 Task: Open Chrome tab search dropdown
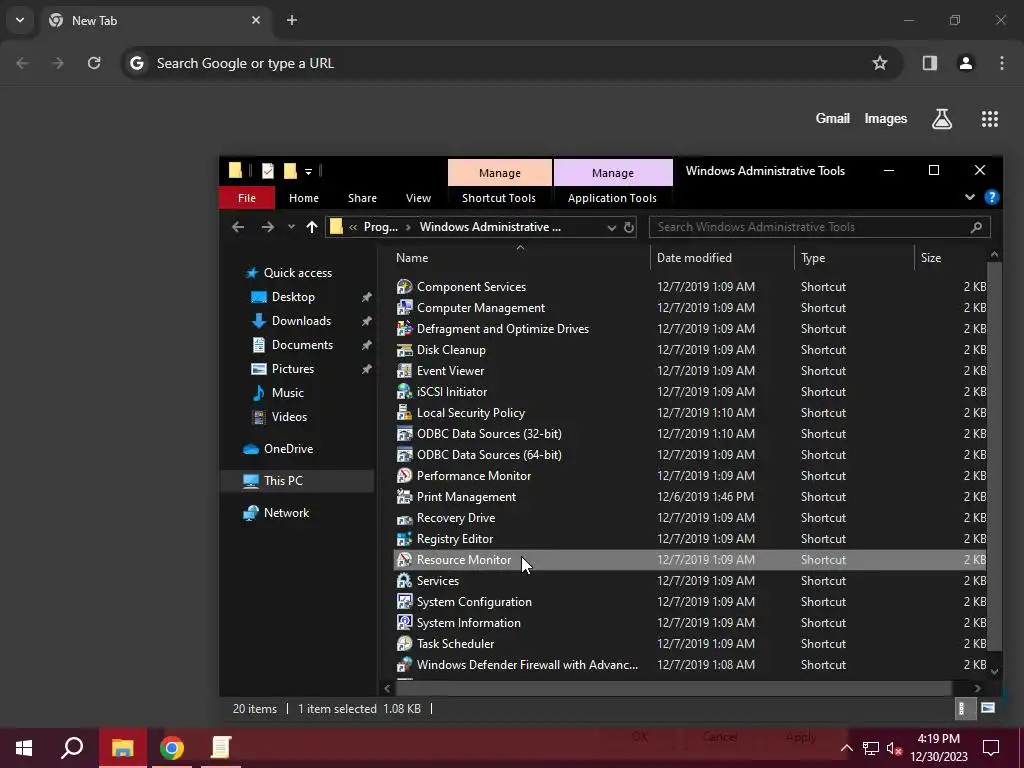[x=20, y=20]
